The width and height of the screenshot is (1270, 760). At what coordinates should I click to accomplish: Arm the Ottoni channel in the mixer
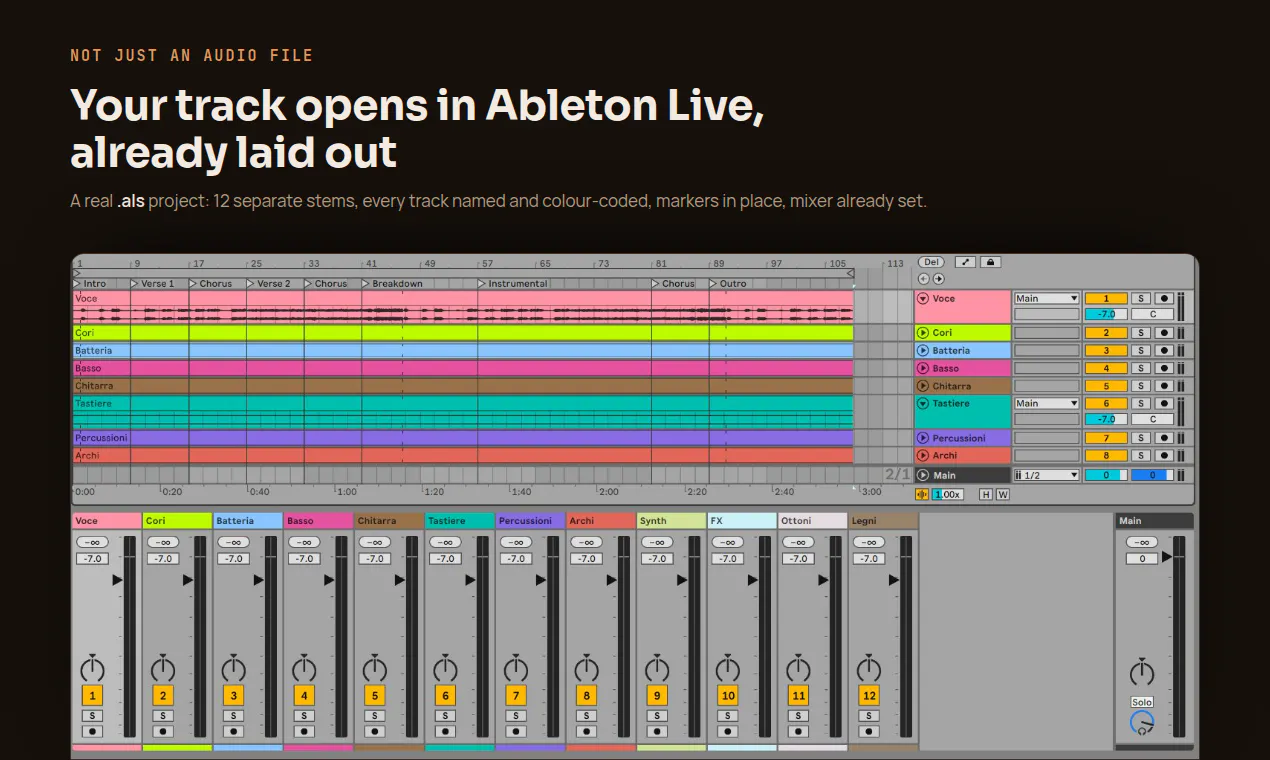click(x=798, y=732)
